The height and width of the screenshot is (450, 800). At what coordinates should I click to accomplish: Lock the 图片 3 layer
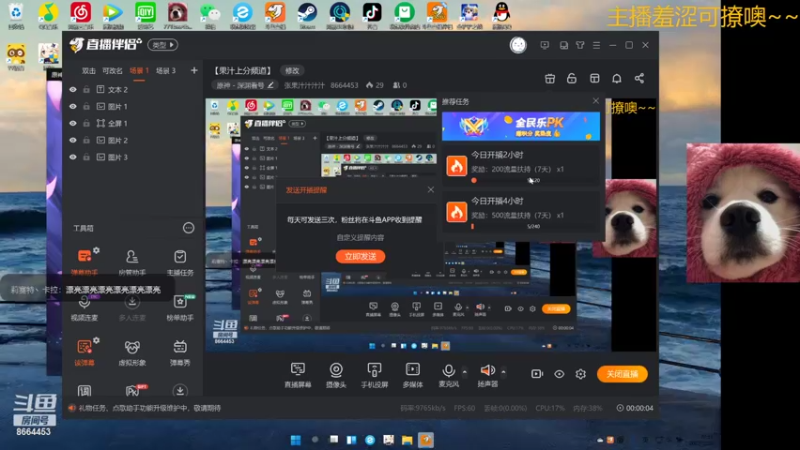[86, 157]
